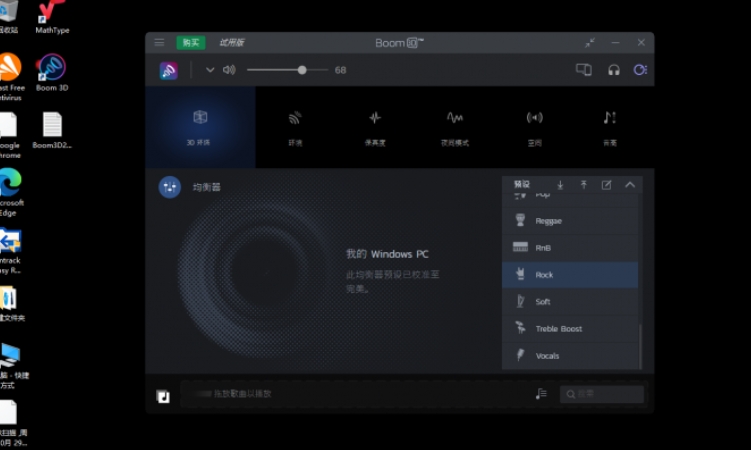Select the headphones type icon
Screen dimensions: 751x450
click(x=614, y=70)
